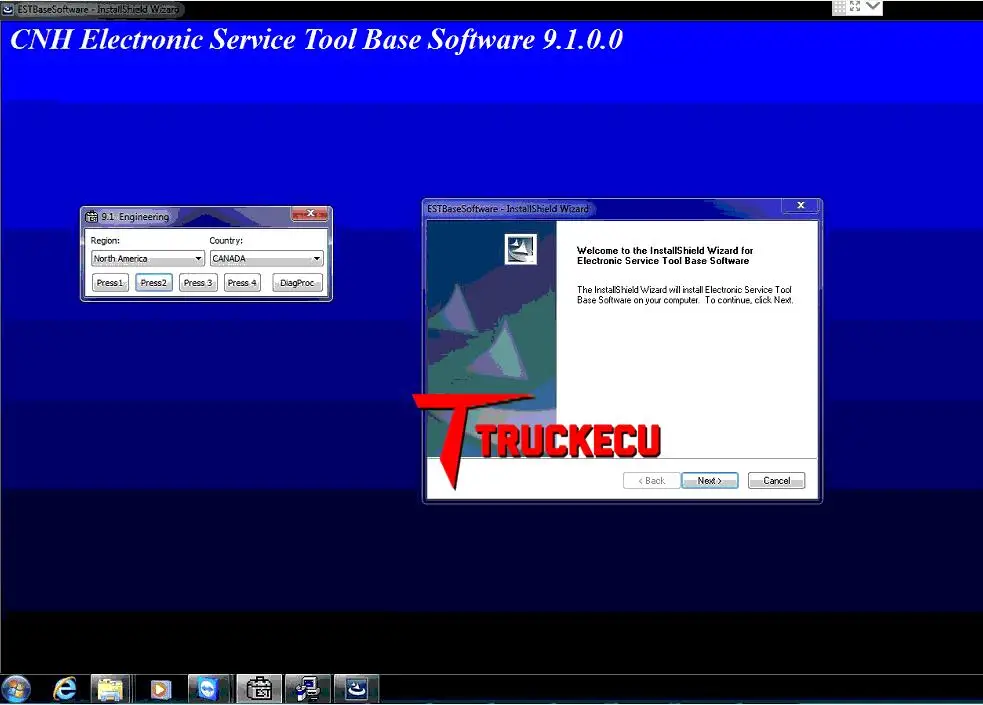Expand the top toolbar chevron
This screenshot has width=983, height=705.
point(873,6)
